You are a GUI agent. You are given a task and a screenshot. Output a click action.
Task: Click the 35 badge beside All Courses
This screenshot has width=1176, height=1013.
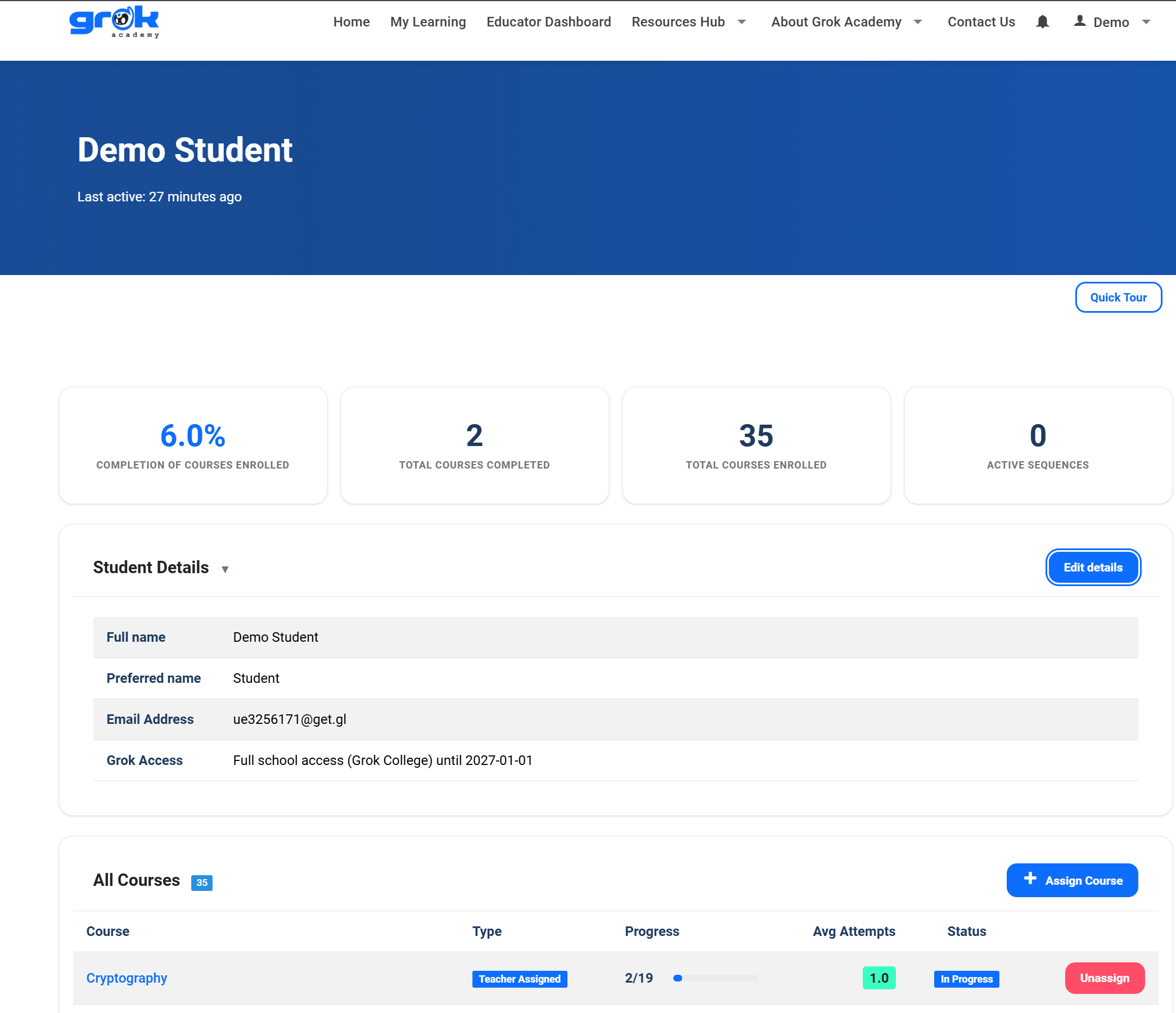coord(201,883)
